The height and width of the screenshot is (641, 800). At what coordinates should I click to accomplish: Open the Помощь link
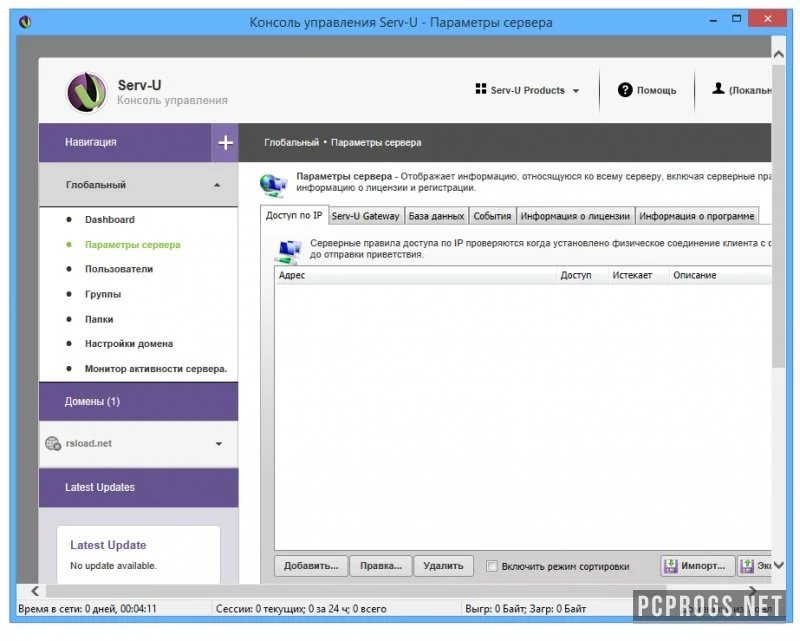tap(656, 90)
